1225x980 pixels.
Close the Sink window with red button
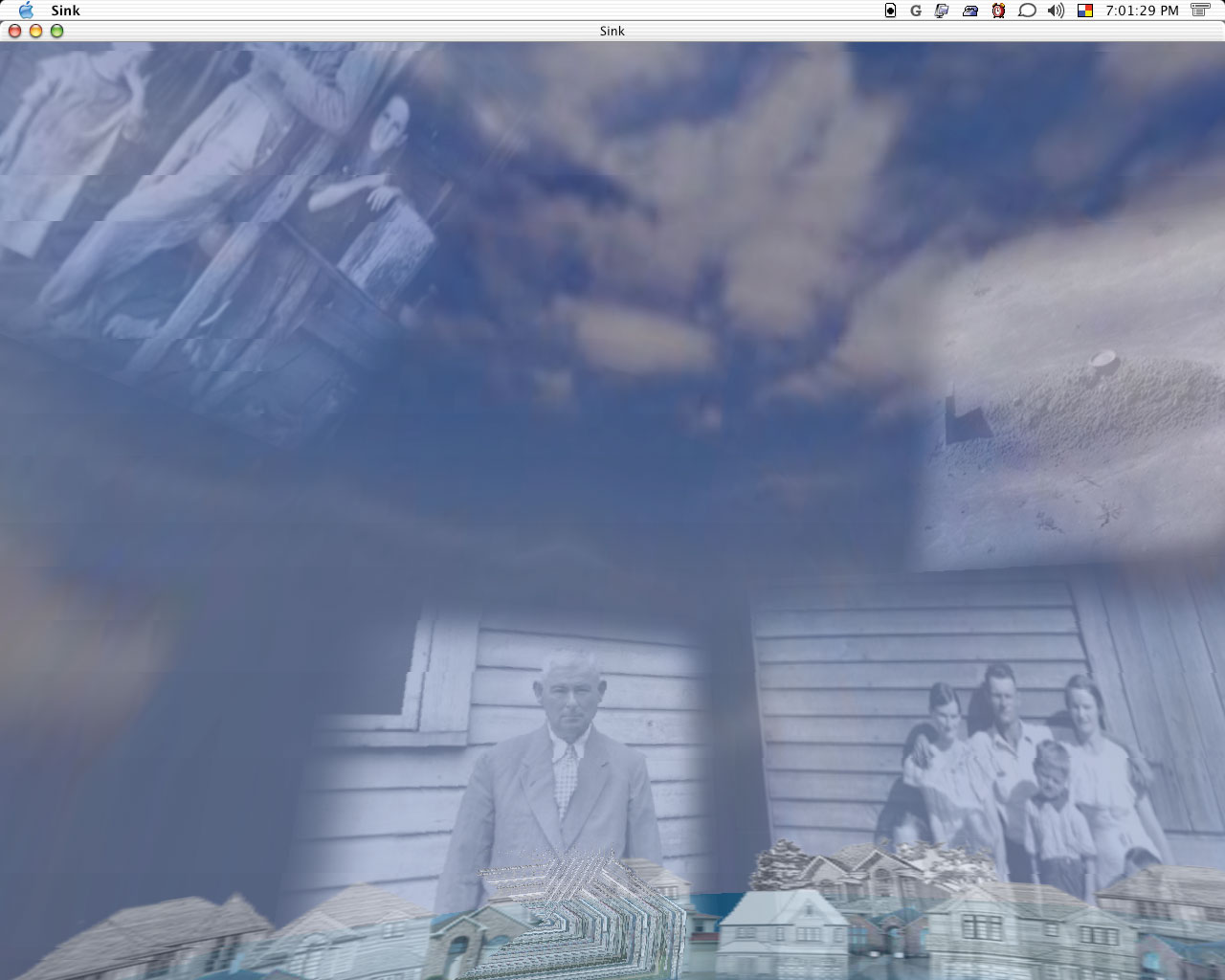pyautogui.click(x=14, y=31)
